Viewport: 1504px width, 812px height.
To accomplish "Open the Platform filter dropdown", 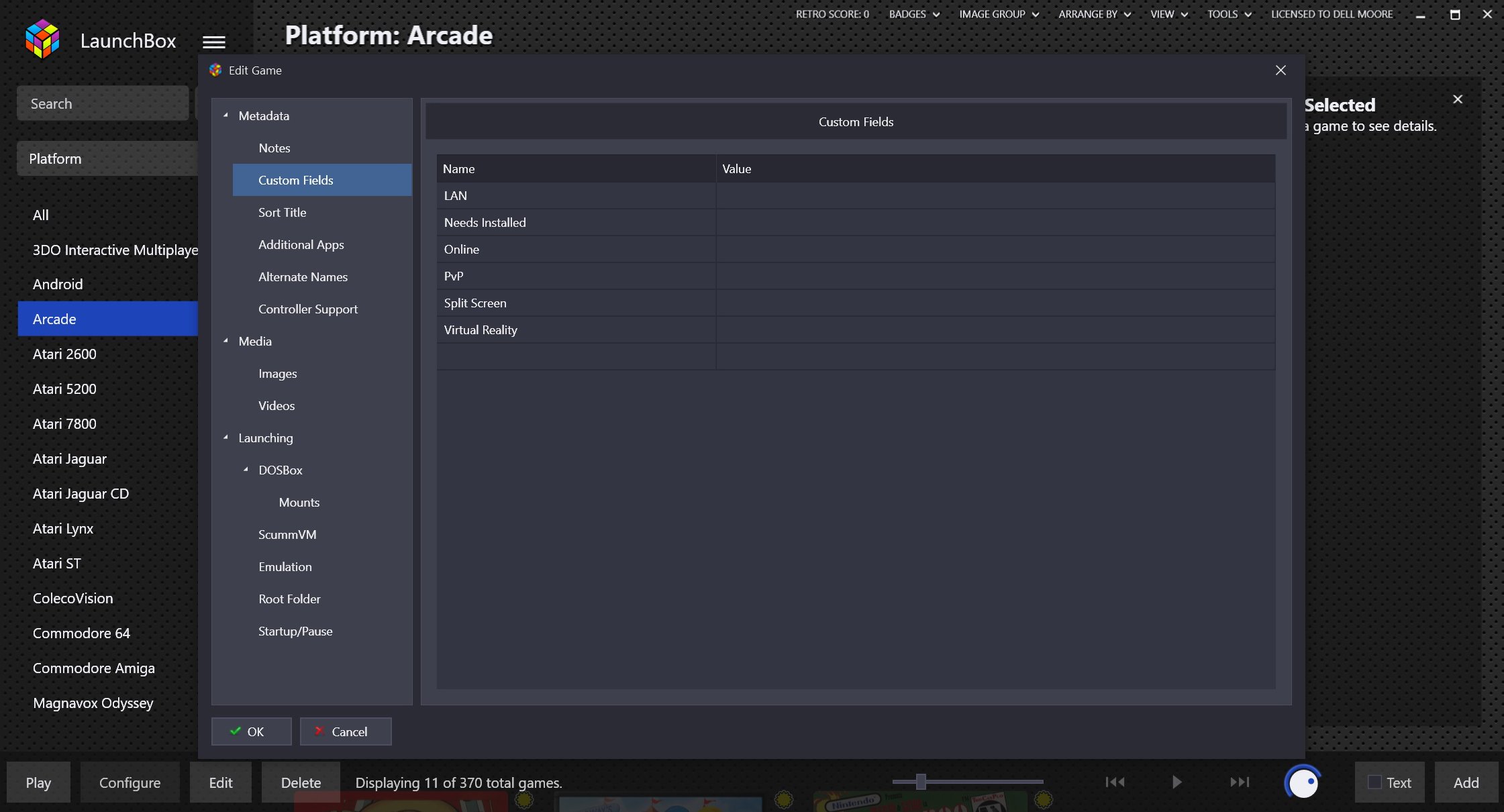I will 107,159.
